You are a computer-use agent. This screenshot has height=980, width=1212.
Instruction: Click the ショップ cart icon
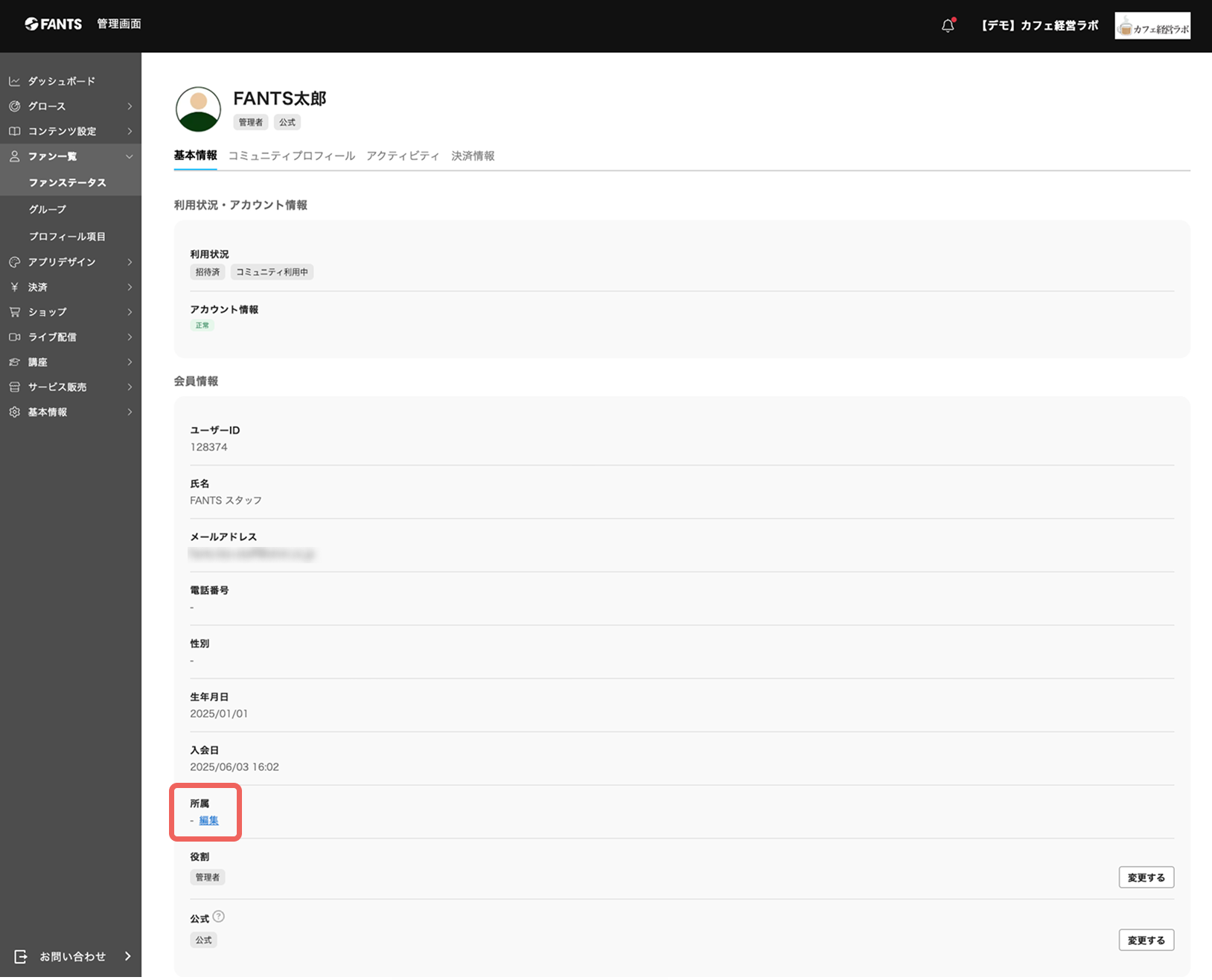point(14,312)
